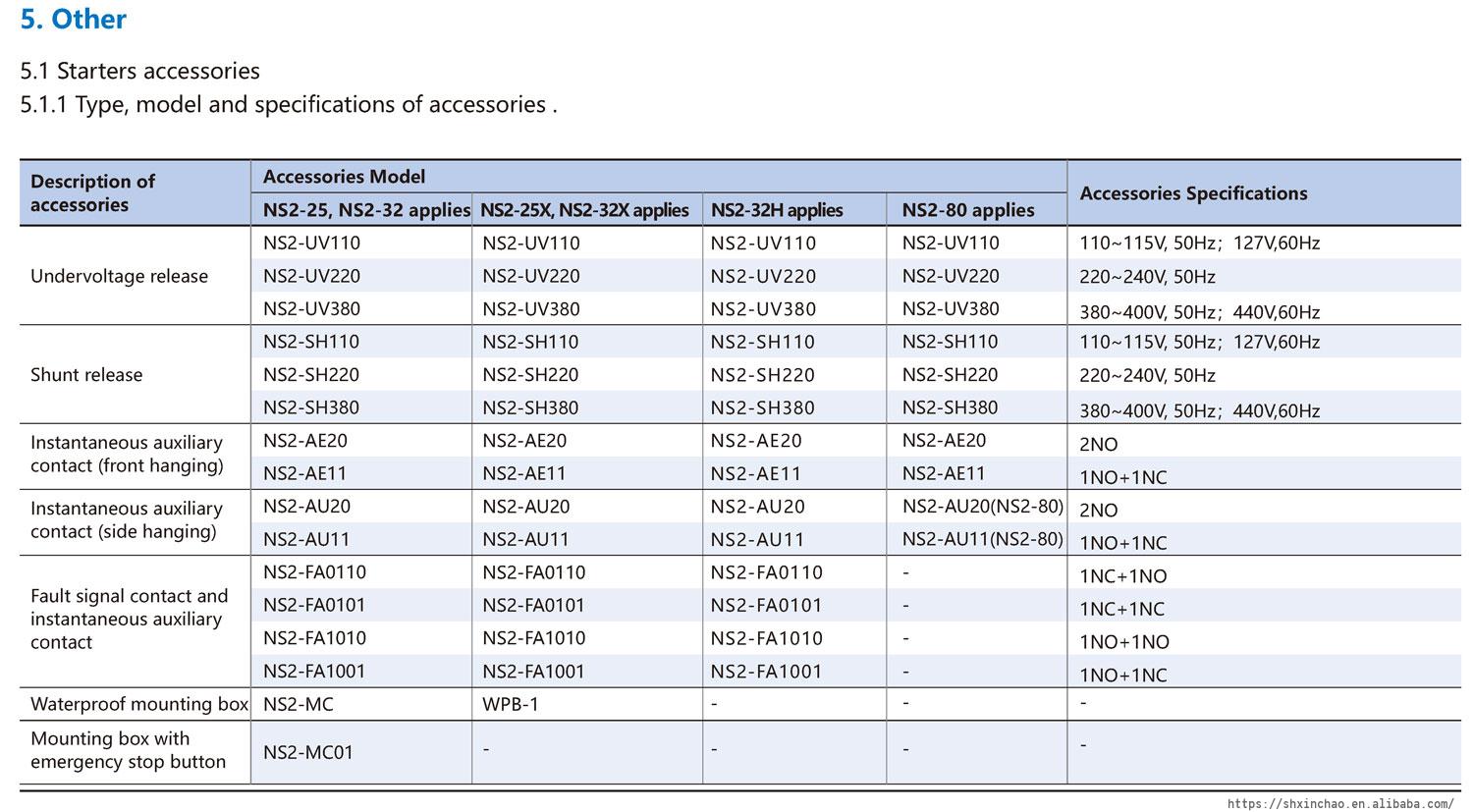
Task: Select the "5.1 Starters accessories" subheading
Action: [x=140, y=71]
